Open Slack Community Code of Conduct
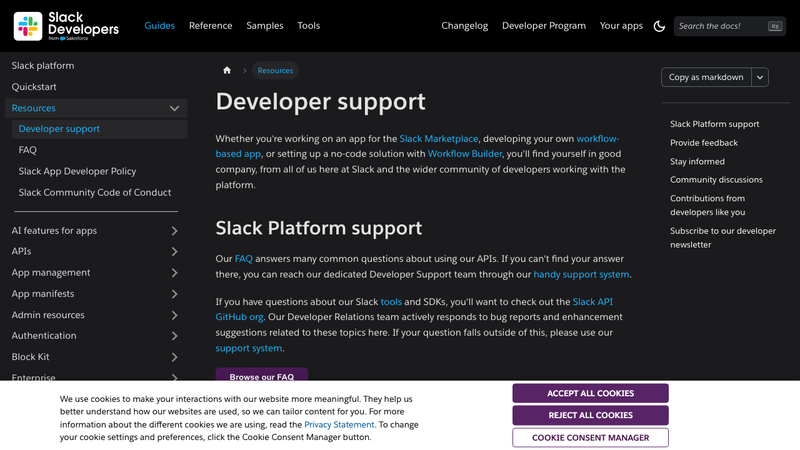 tap(94, 192)
